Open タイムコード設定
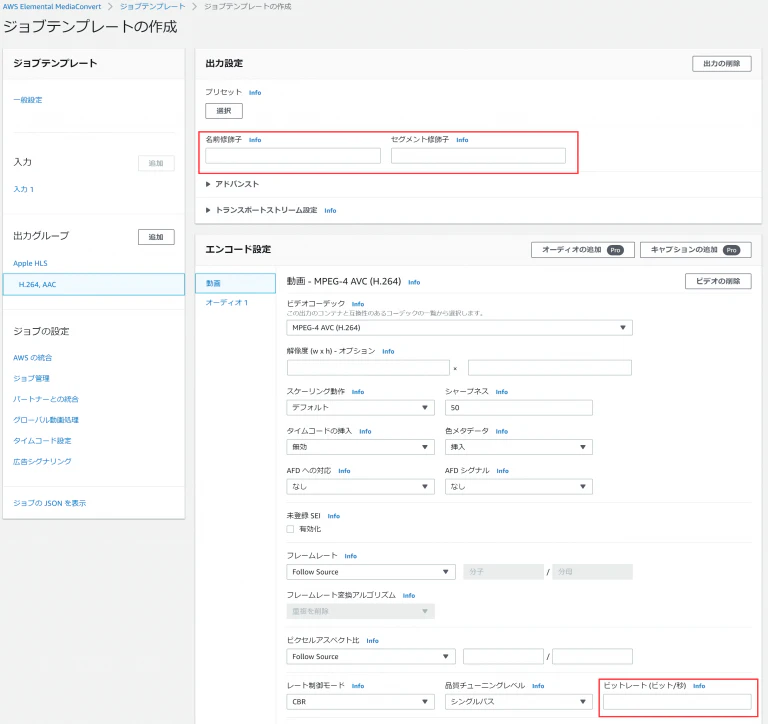The image size is (768, 724). [x=42, y=441]
